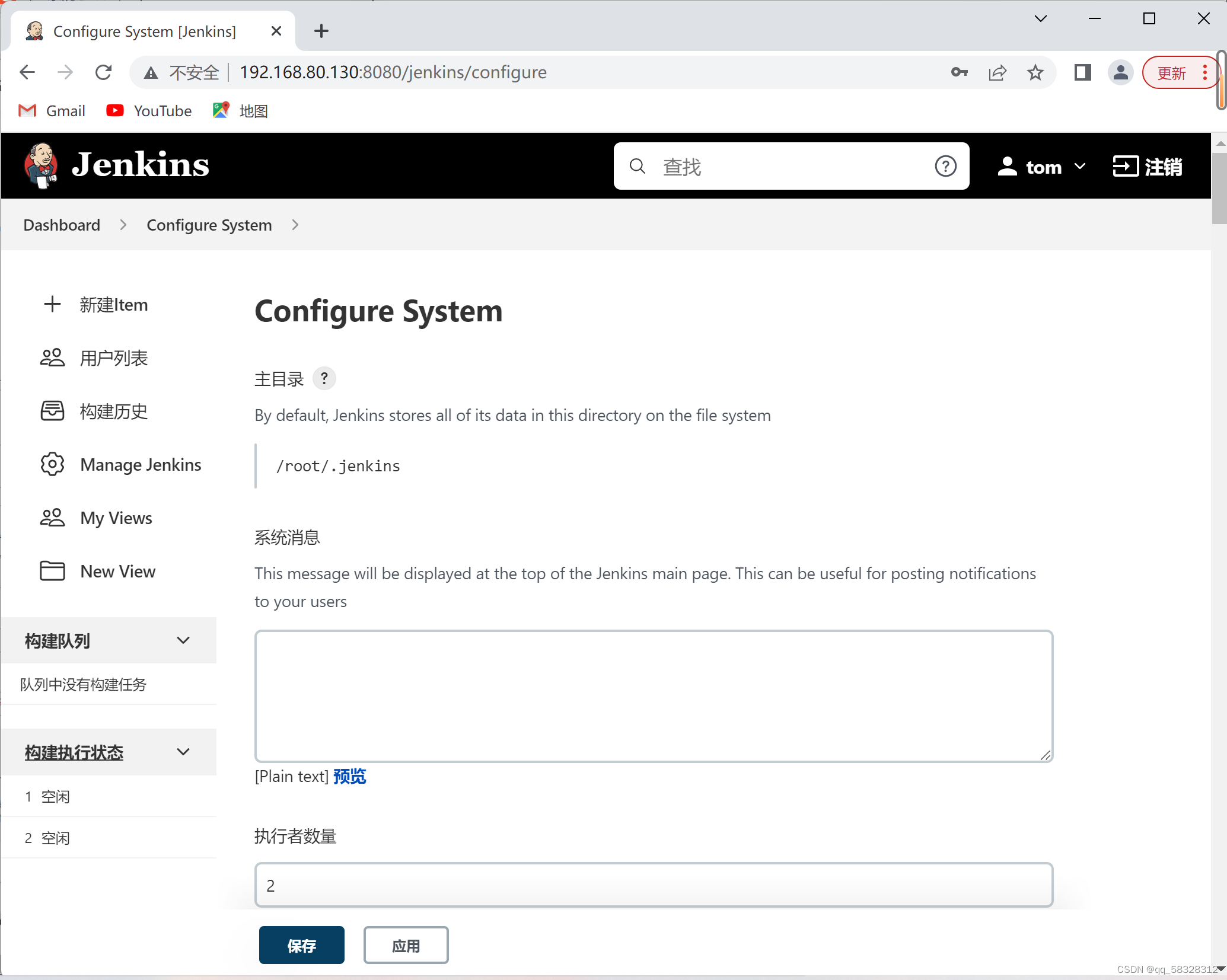Click the plus icon for 新建Item

click(x=52, y=304)
